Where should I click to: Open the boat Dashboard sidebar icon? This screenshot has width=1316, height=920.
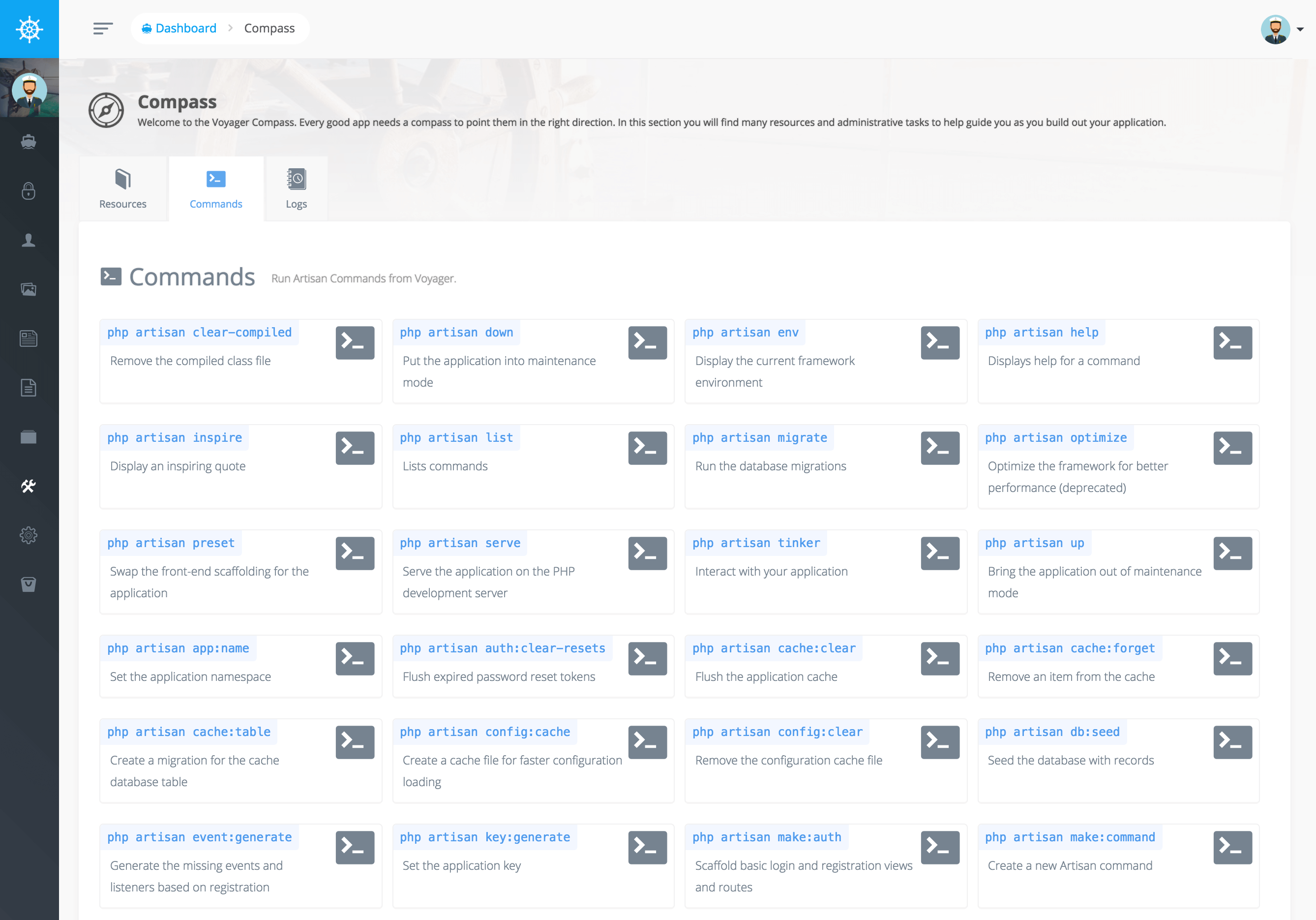point(29,141)
